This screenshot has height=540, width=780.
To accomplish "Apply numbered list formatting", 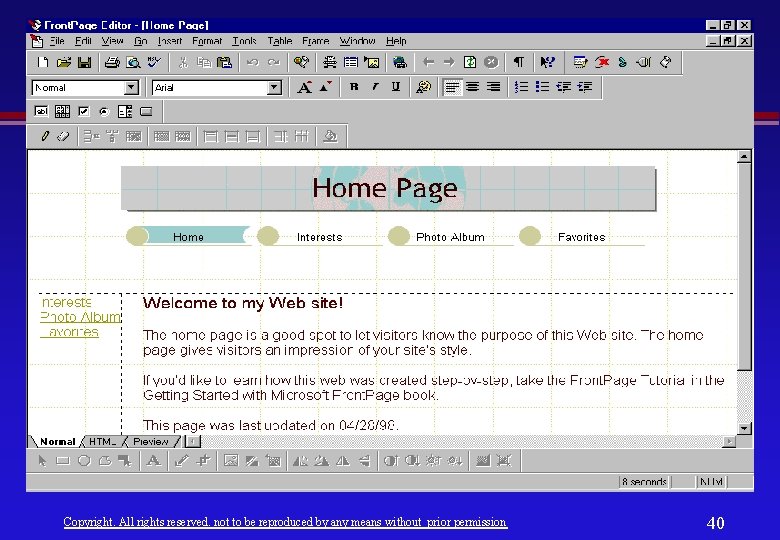I will click(521, 87).
